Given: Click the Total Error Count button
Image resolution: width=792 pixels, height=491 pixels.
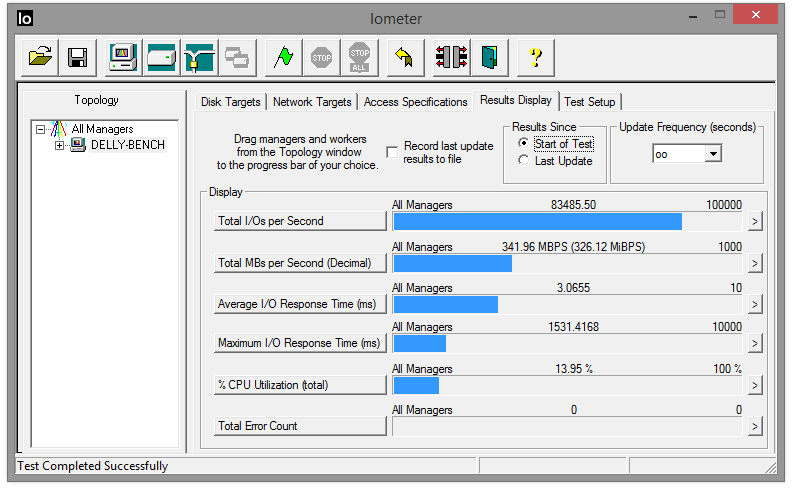Looking at the screenshot, I should [x=300, y=426].
